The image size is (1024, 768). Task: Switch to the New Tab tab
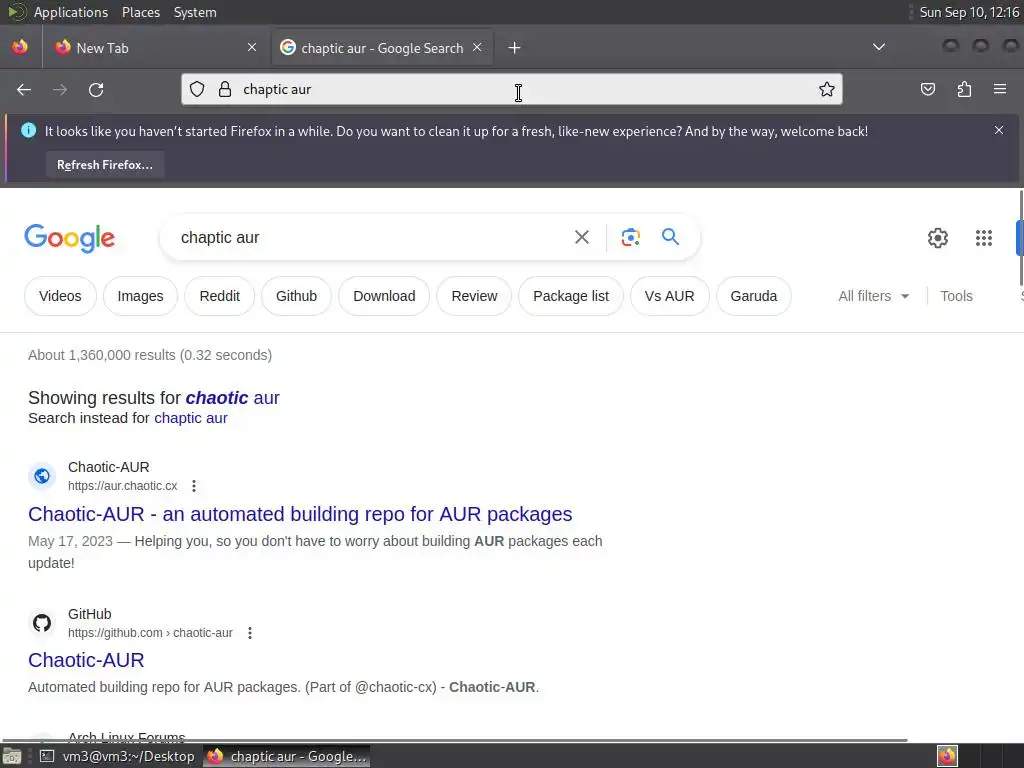coord(157,48)
